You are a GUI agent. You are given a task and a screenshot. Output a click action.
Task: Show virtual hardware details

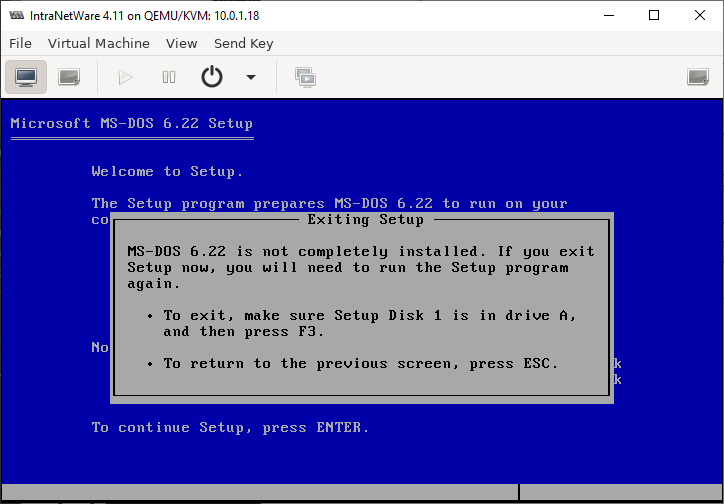[x=69, y=77]
